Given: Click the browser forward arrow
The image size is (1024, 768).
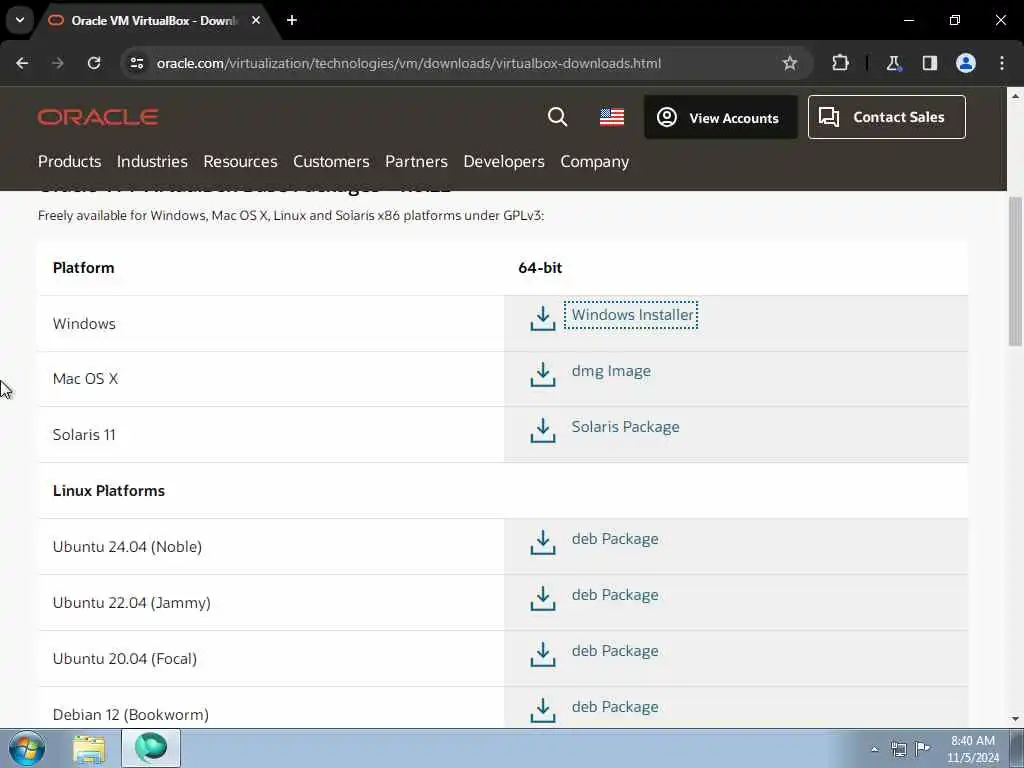Looking at the screenshot, I should click(x=57, y=63).
